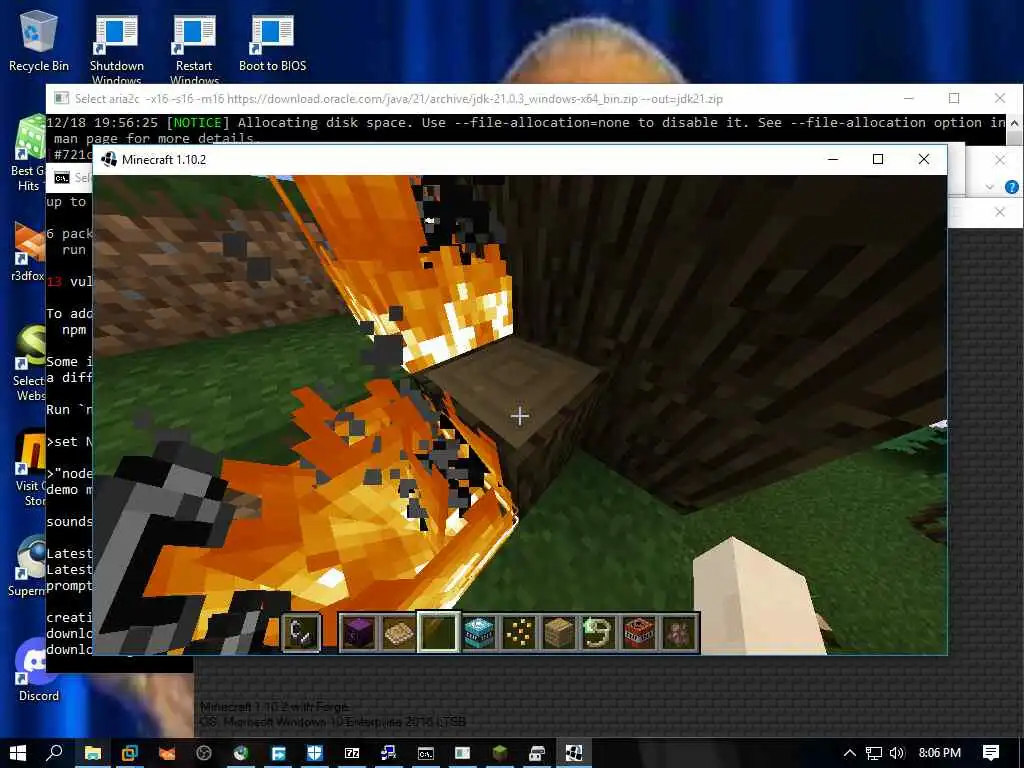
Task: Click the blue help icon in background window
Action: click(1012, 187)
